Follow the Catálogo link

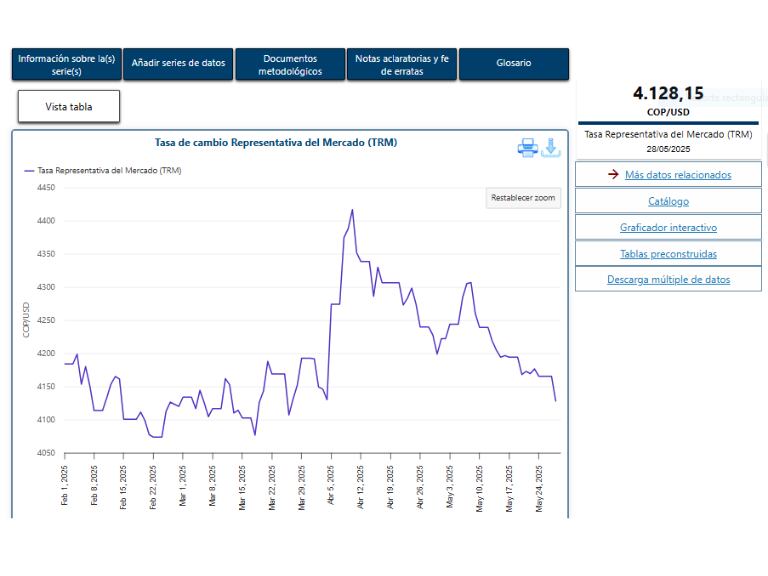pyautogui.click(x=668, y=201)
